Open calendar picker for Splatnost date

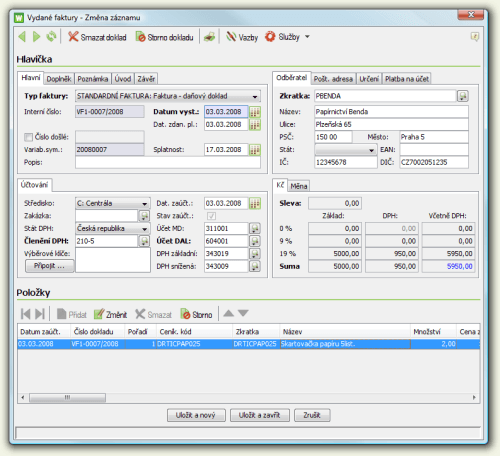(x=255, y=150)
